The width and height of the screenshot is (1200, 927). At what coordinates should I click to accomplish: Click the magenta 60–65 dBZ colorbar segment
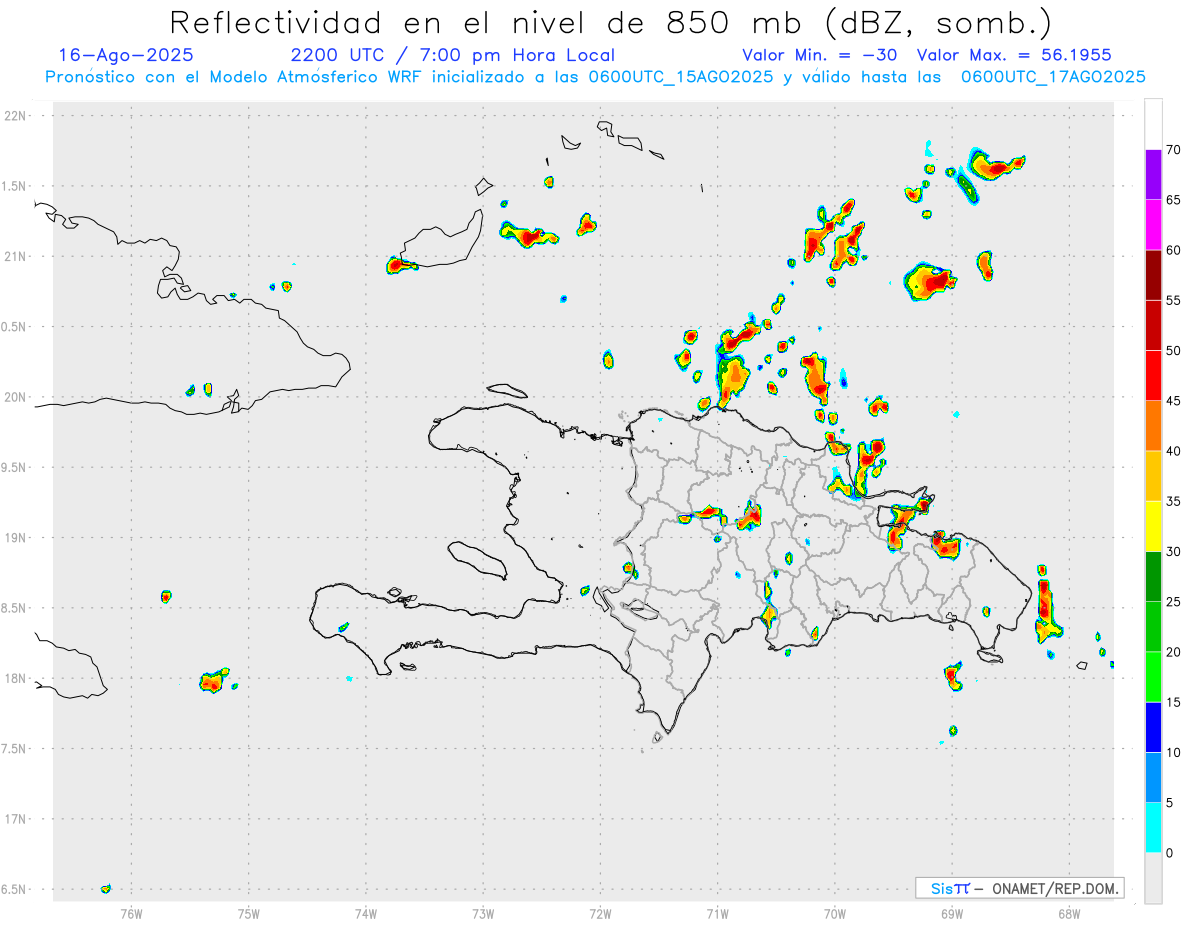click(1153, 225)
